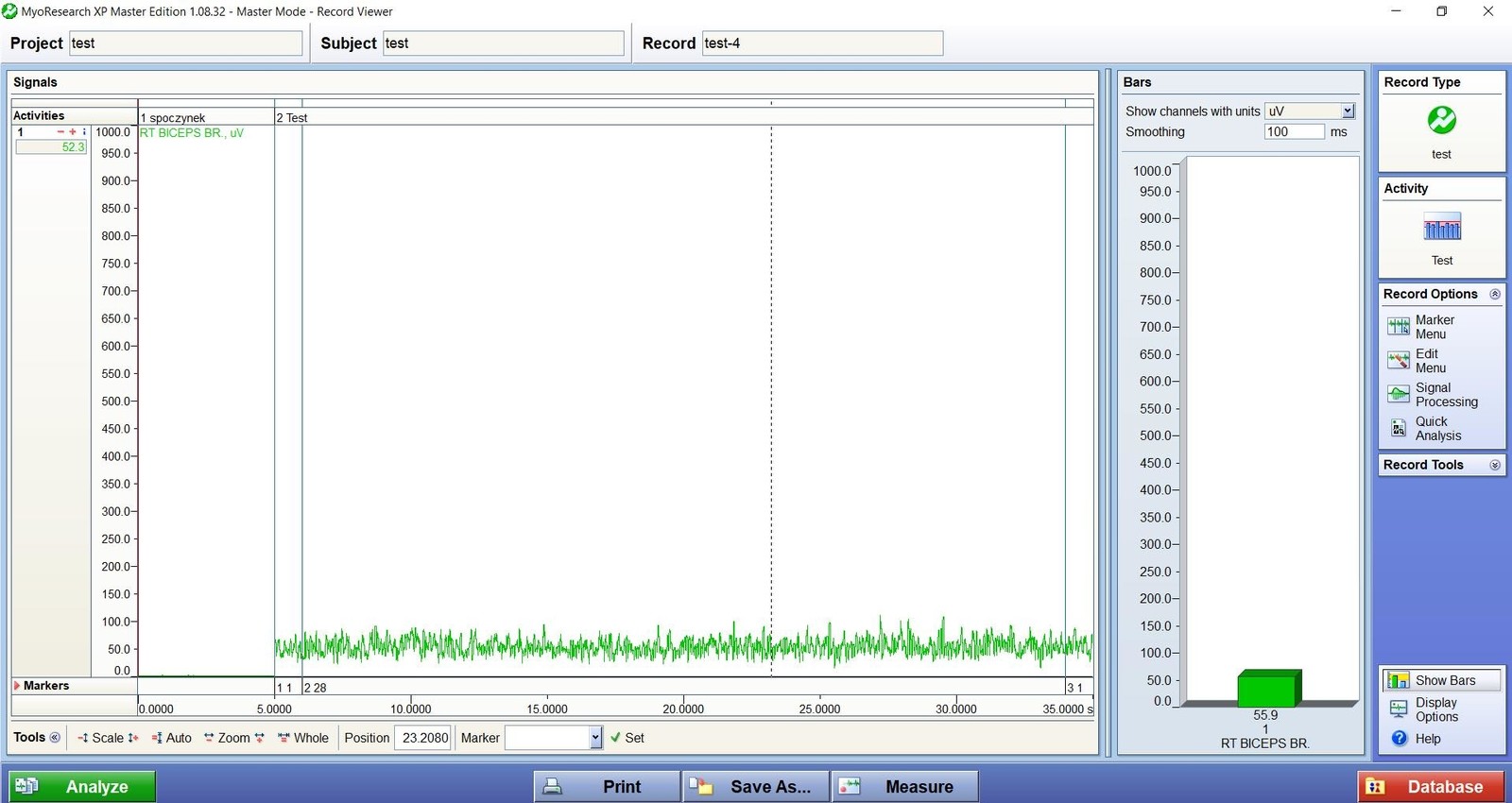Open the Edit Menu option
This screenshot has height=803, width=1512.
coord(1429,361)
